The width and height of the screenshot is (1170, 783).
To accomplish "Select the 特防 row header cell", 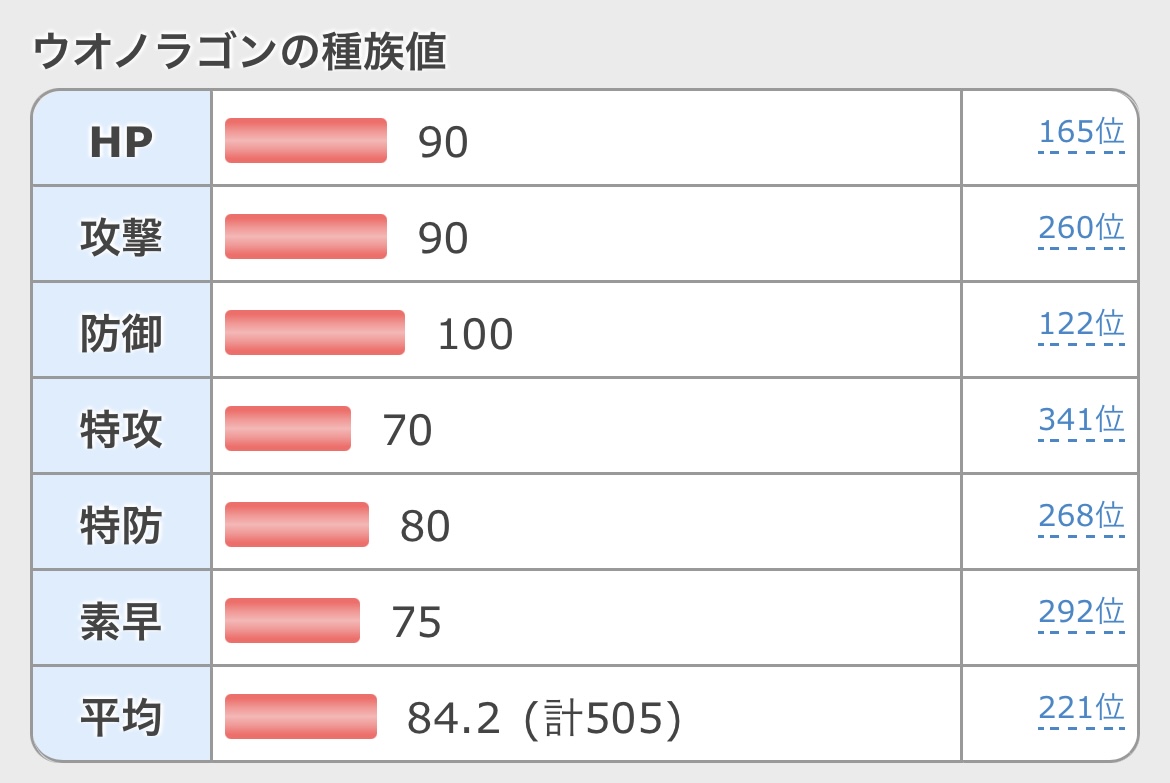I will pyautogui.click(x=121, y=525).
